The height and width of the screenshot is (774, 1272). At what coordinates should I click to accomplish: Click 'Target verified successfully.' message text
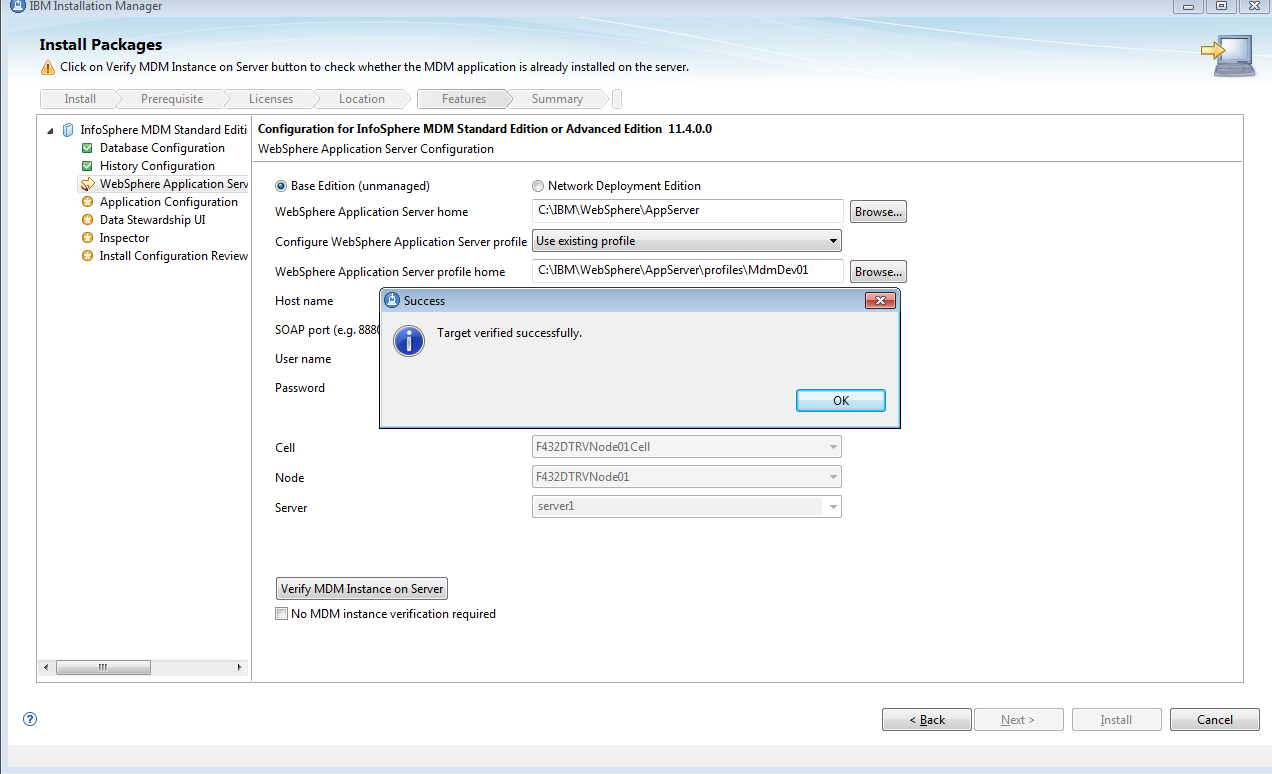click(509, 333)
